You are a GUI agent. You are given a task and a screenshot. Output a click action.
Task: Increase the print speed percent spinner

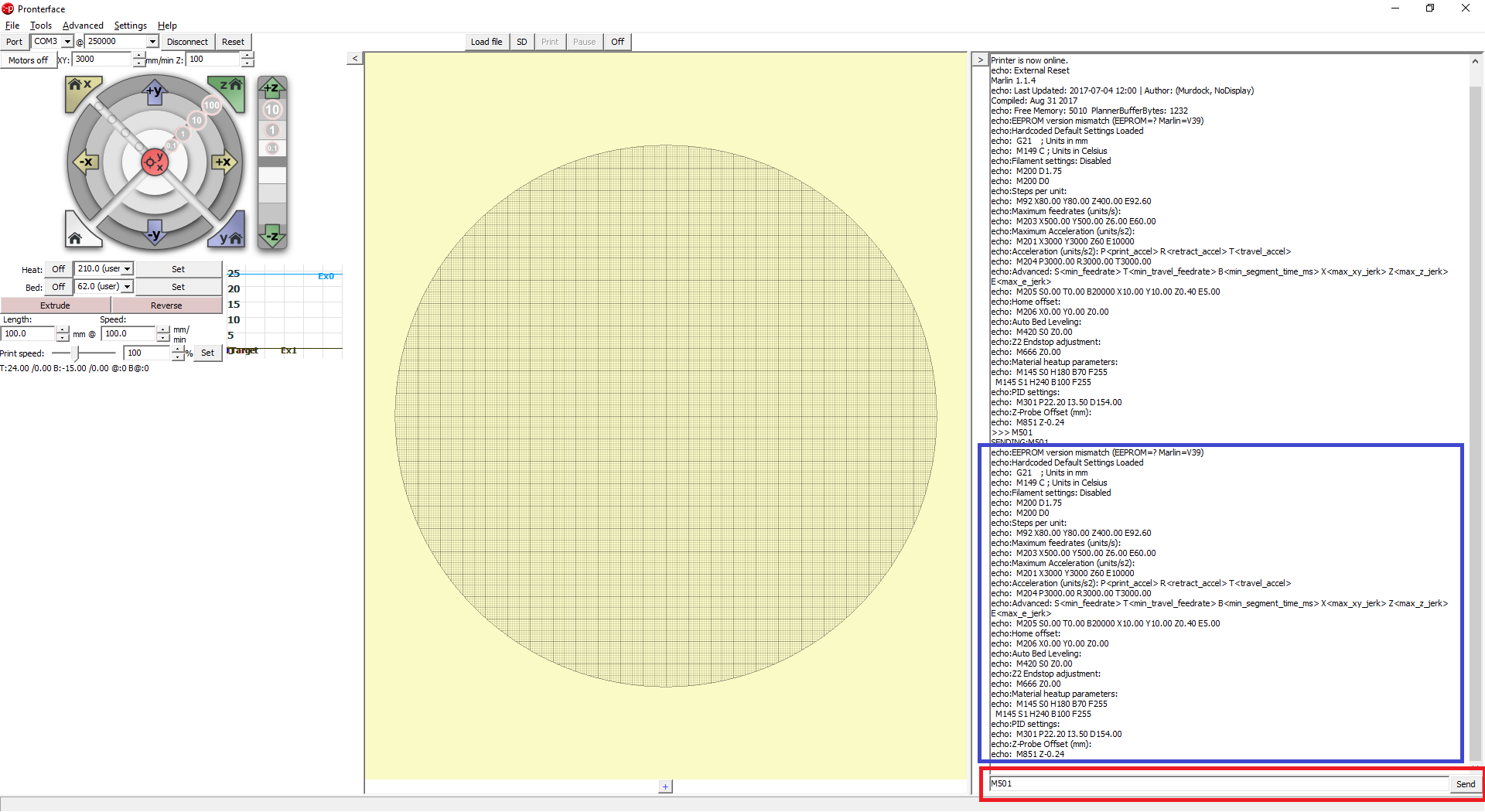178,350
